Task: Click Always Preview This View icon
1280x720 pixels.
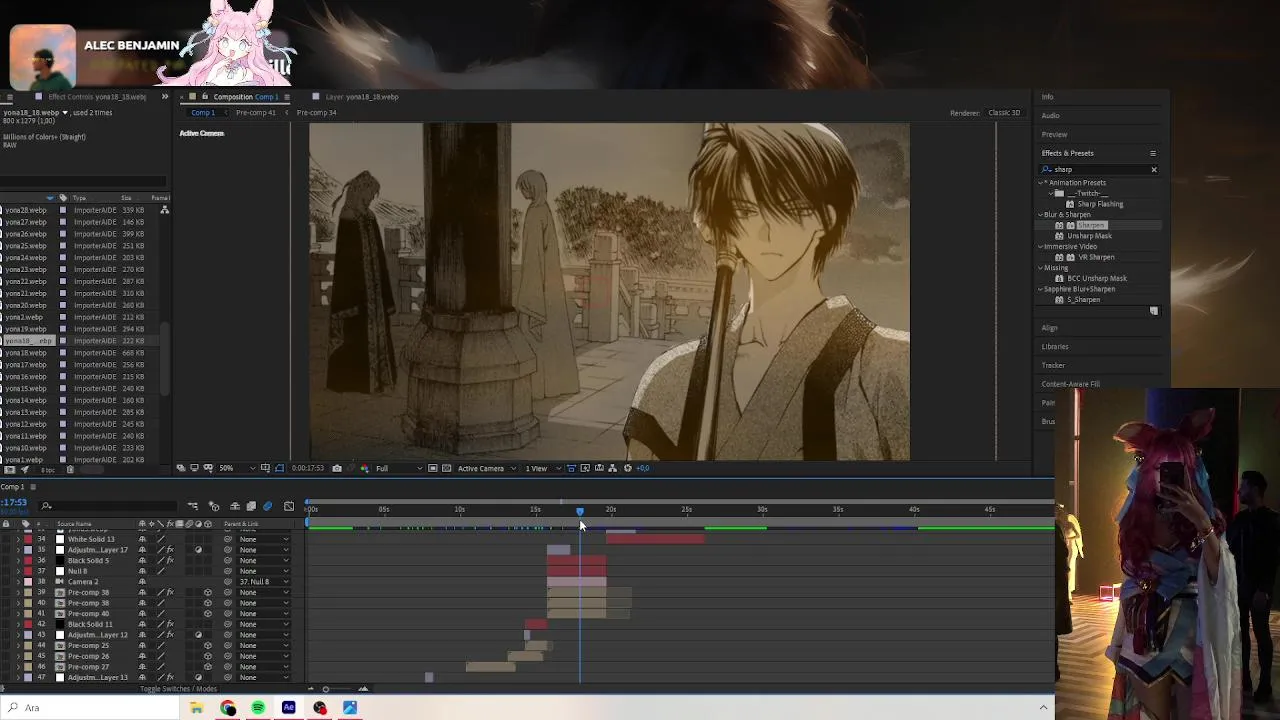Action: coord(180,468)
